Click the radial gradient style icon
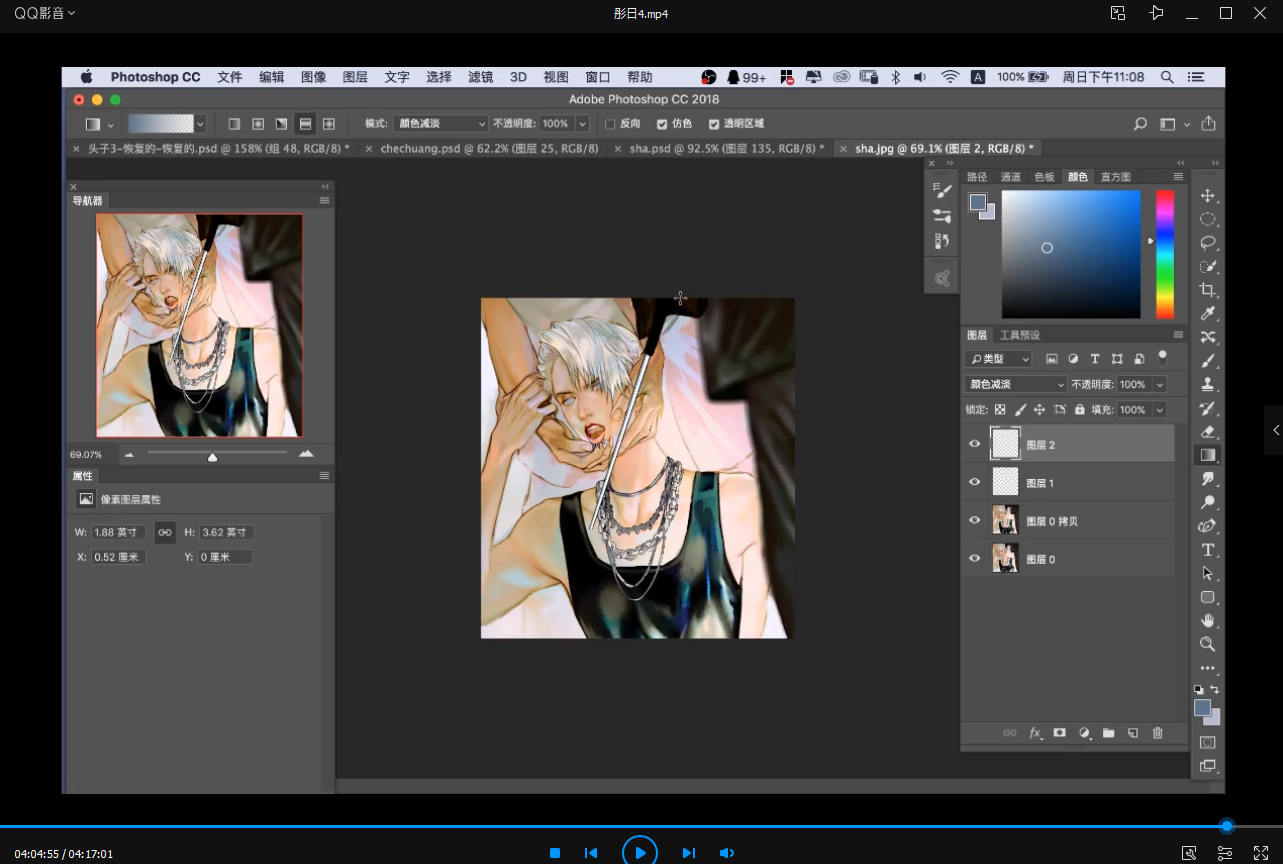 pos(258,124)
